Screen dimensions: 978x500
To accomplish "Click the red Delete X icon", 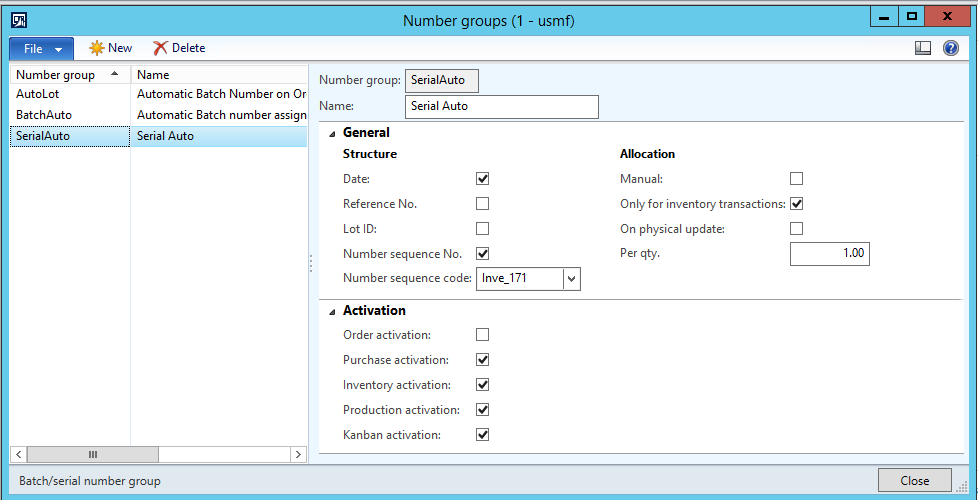I will click(x=160, y=48).
